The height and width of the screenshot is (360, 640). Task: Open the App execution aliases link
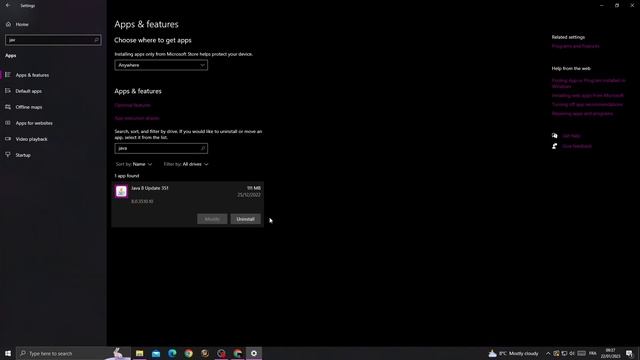coord(137,118)
